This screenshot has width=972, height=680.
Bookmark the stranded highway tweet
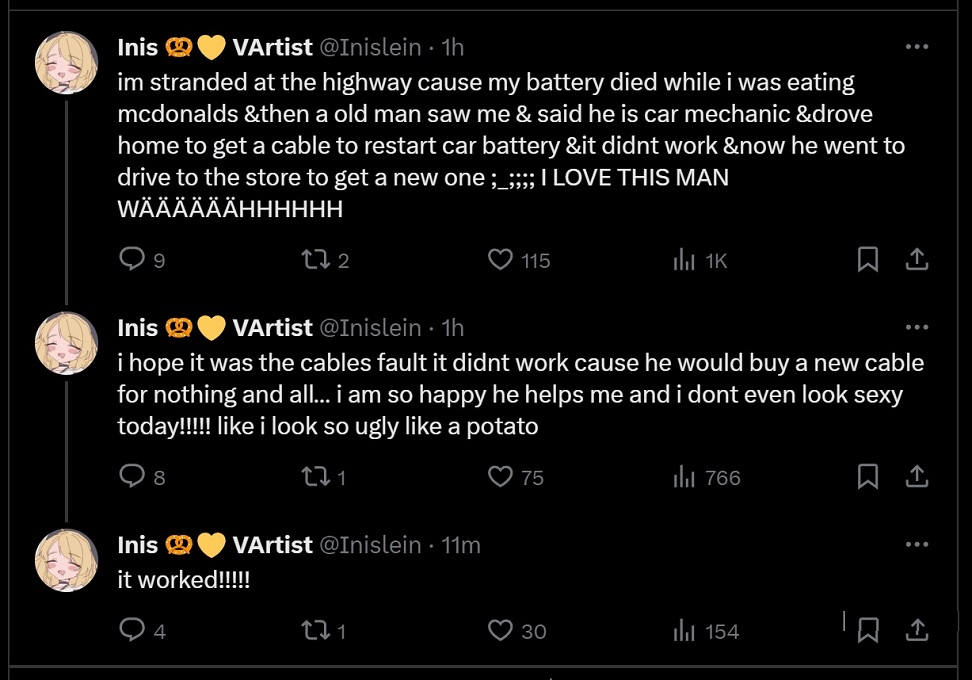click(868, 260)
